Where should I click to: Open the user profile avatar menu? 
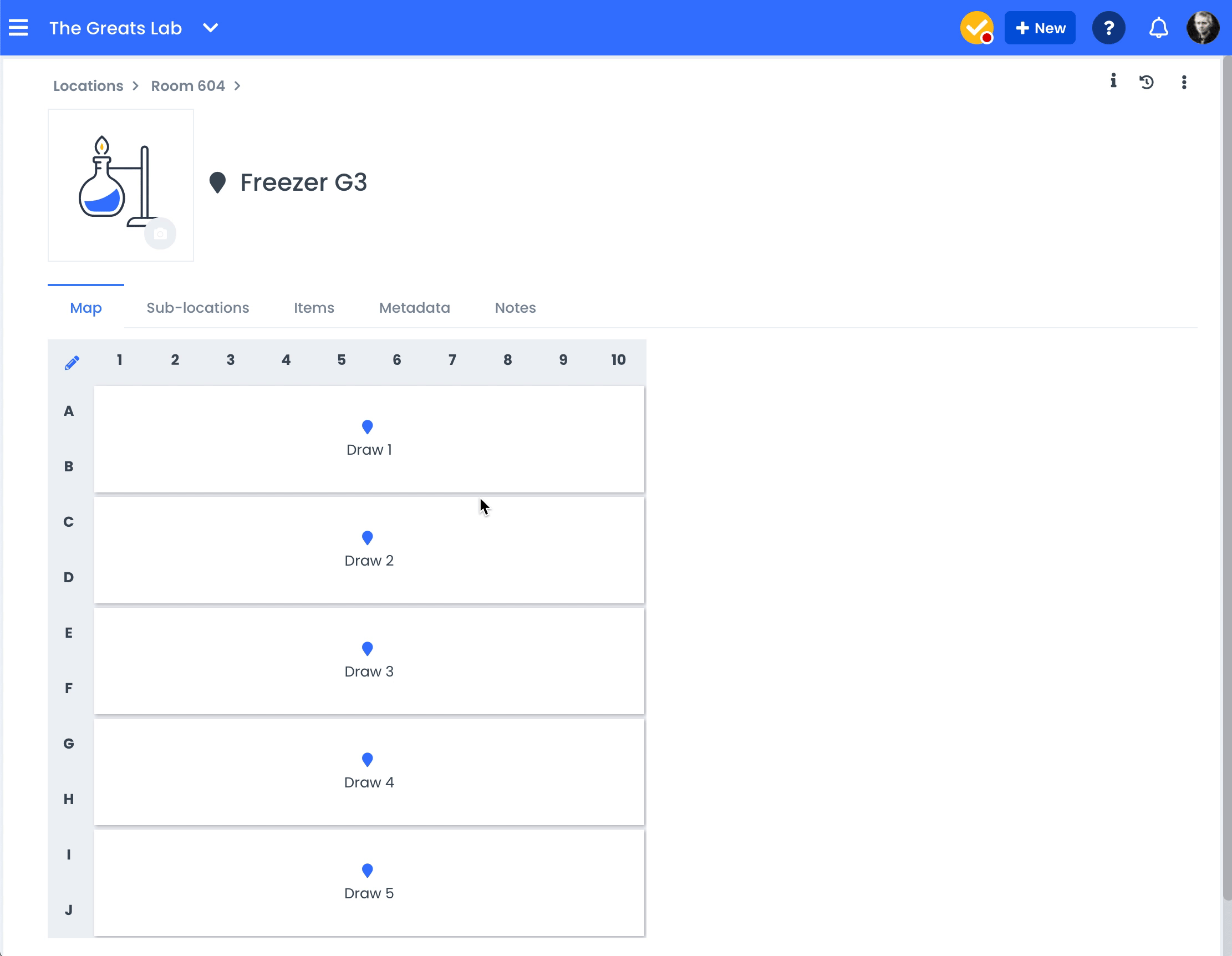1202,28
